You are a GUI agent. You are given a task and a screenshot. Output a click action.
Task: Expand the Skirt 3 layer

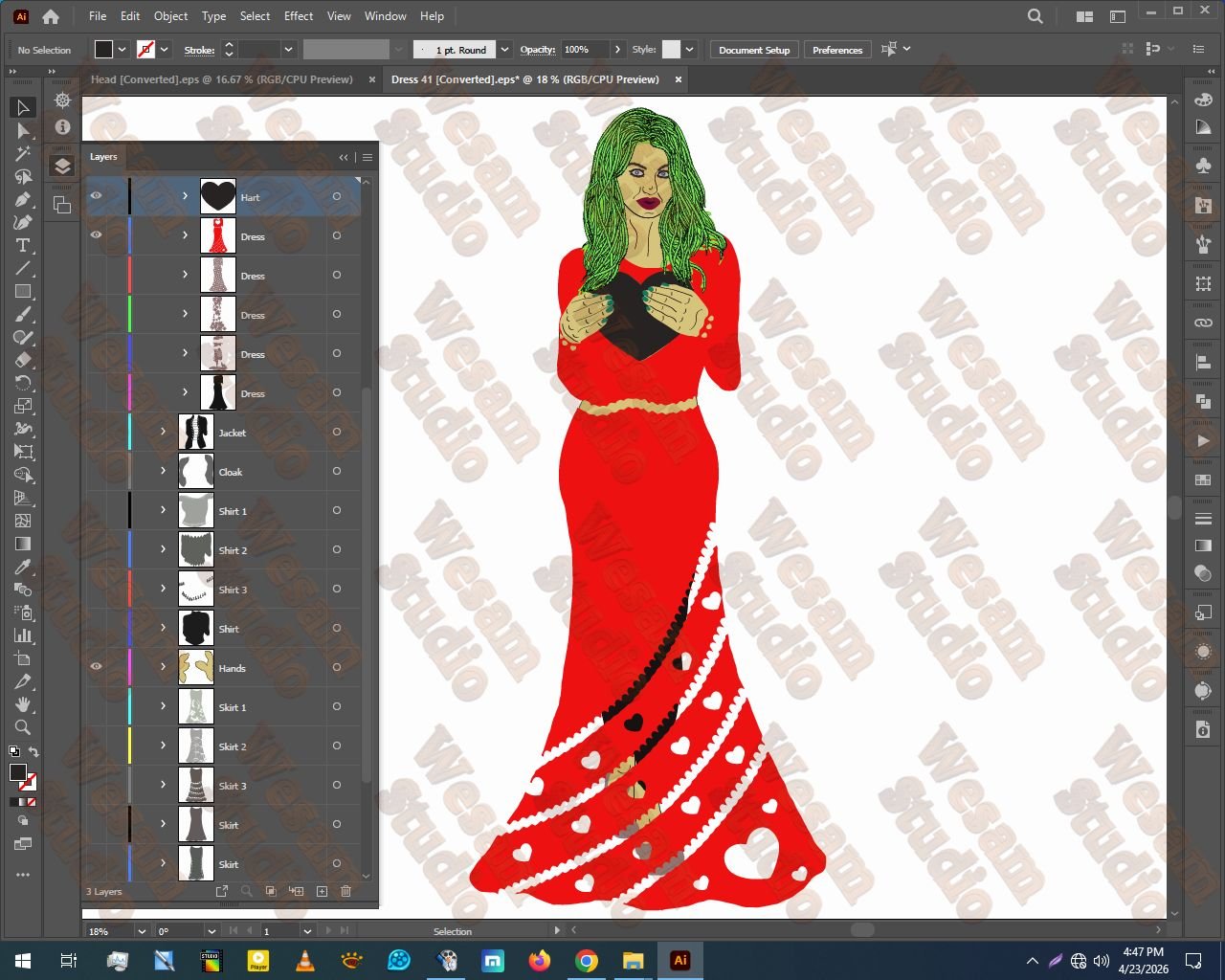[164, 785]
